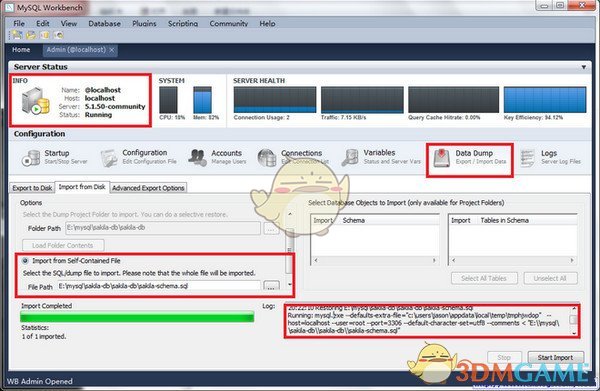The width and height of the screenshot is (600, 391).
Task: Switch to the Home tab
Action: tap(21, 50)
